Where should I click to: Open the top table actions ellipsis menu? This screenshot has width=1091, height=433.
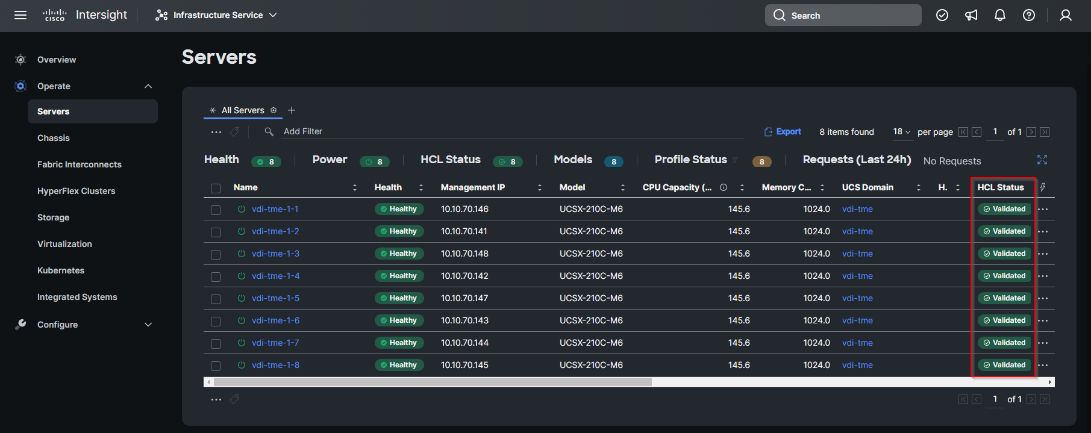point(216,131)
